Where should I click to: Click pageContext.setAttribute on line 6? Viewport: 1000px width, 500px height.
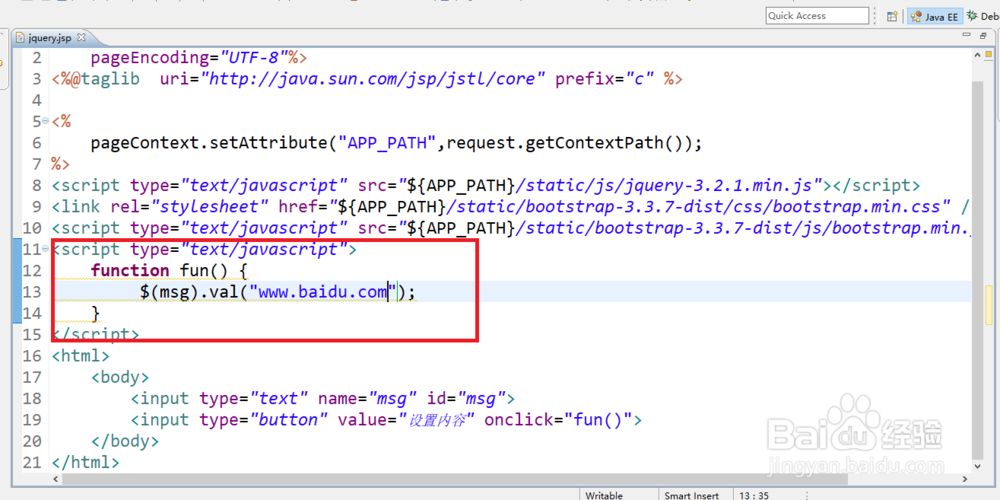coord(209,143)
